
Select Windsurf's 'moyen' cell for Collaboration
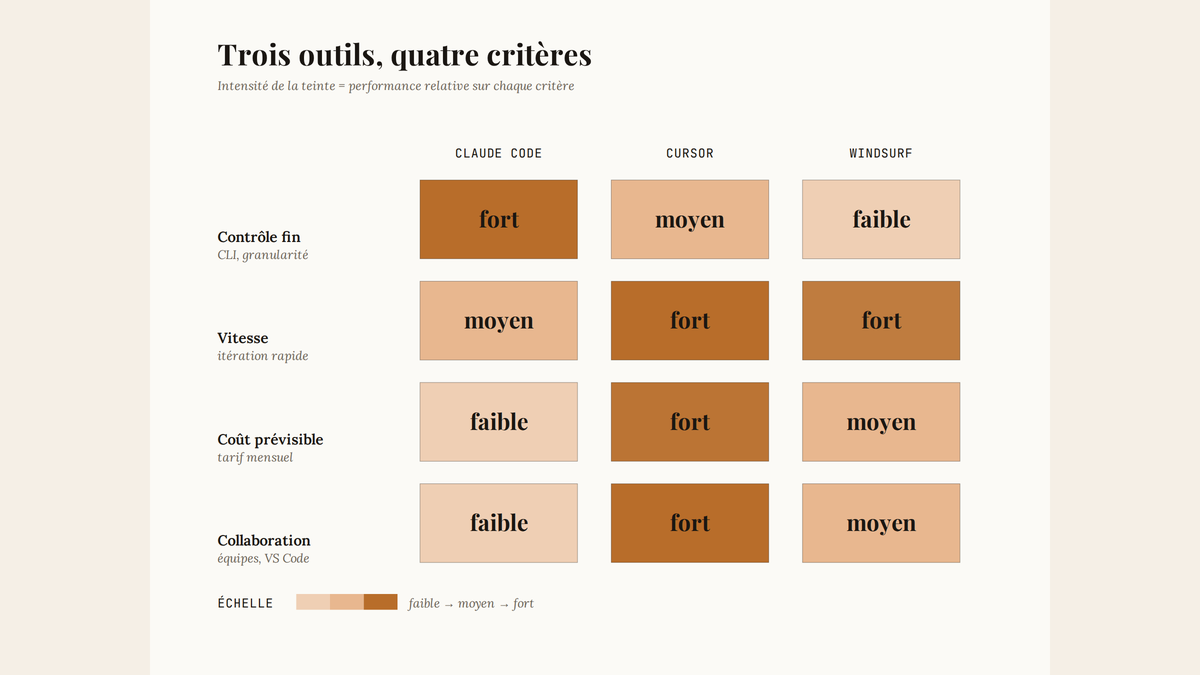pos(881,523)
